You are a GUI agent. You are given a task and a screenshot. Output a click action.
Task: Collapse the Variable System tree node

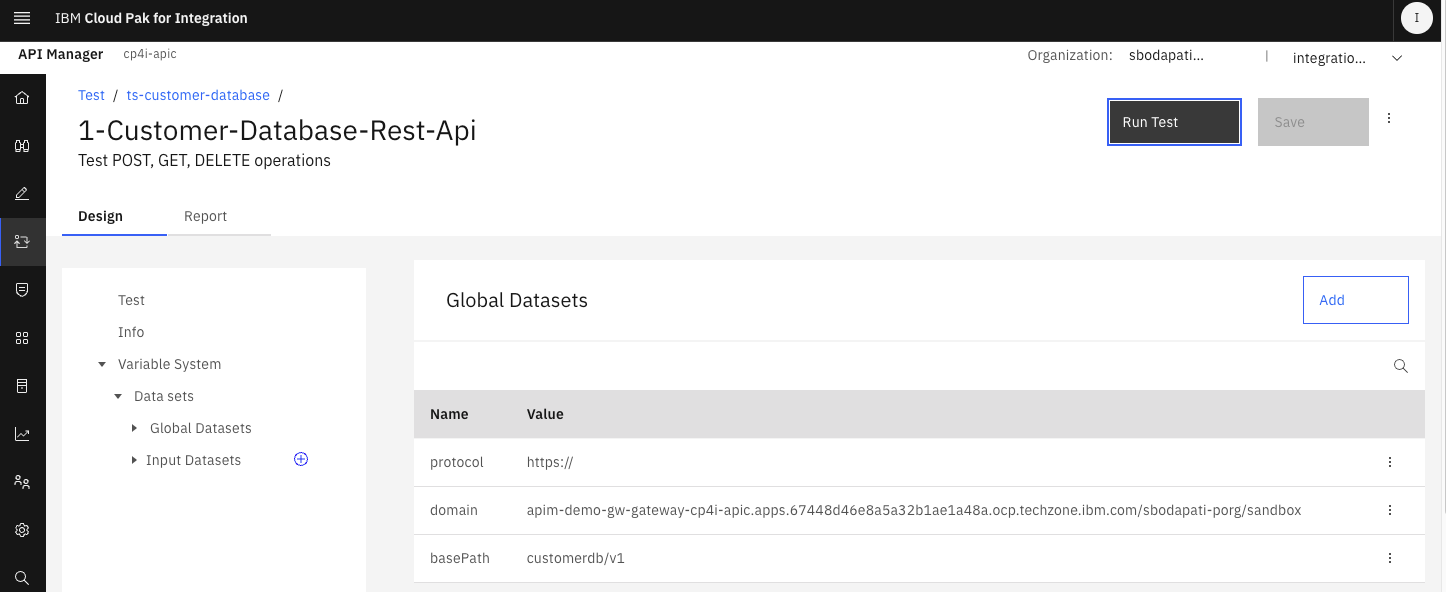102,365
